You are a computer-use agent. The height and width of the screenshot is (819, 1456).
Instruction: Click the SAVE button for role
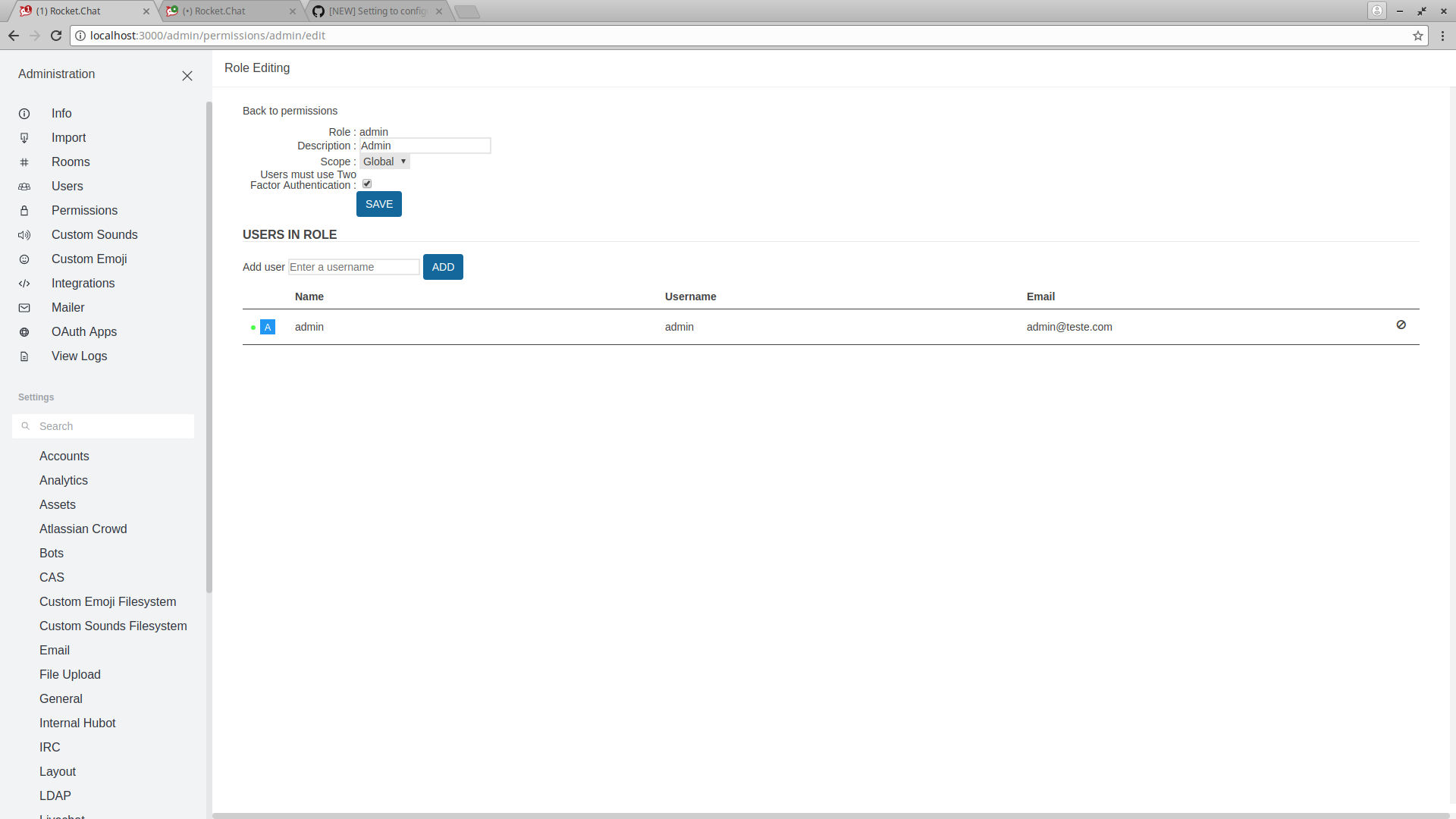378,204
